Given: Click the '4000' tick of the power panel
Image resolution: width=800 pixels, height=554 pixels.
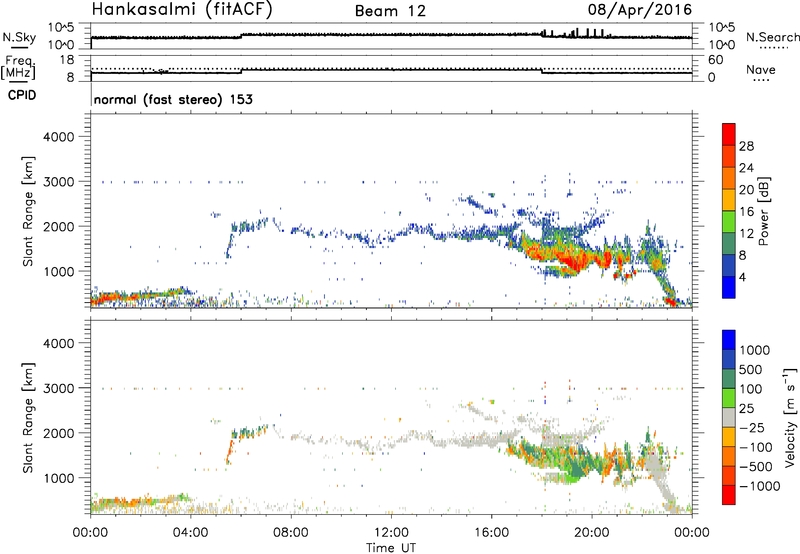Looking at the screenshot, I should pos(59,137).
